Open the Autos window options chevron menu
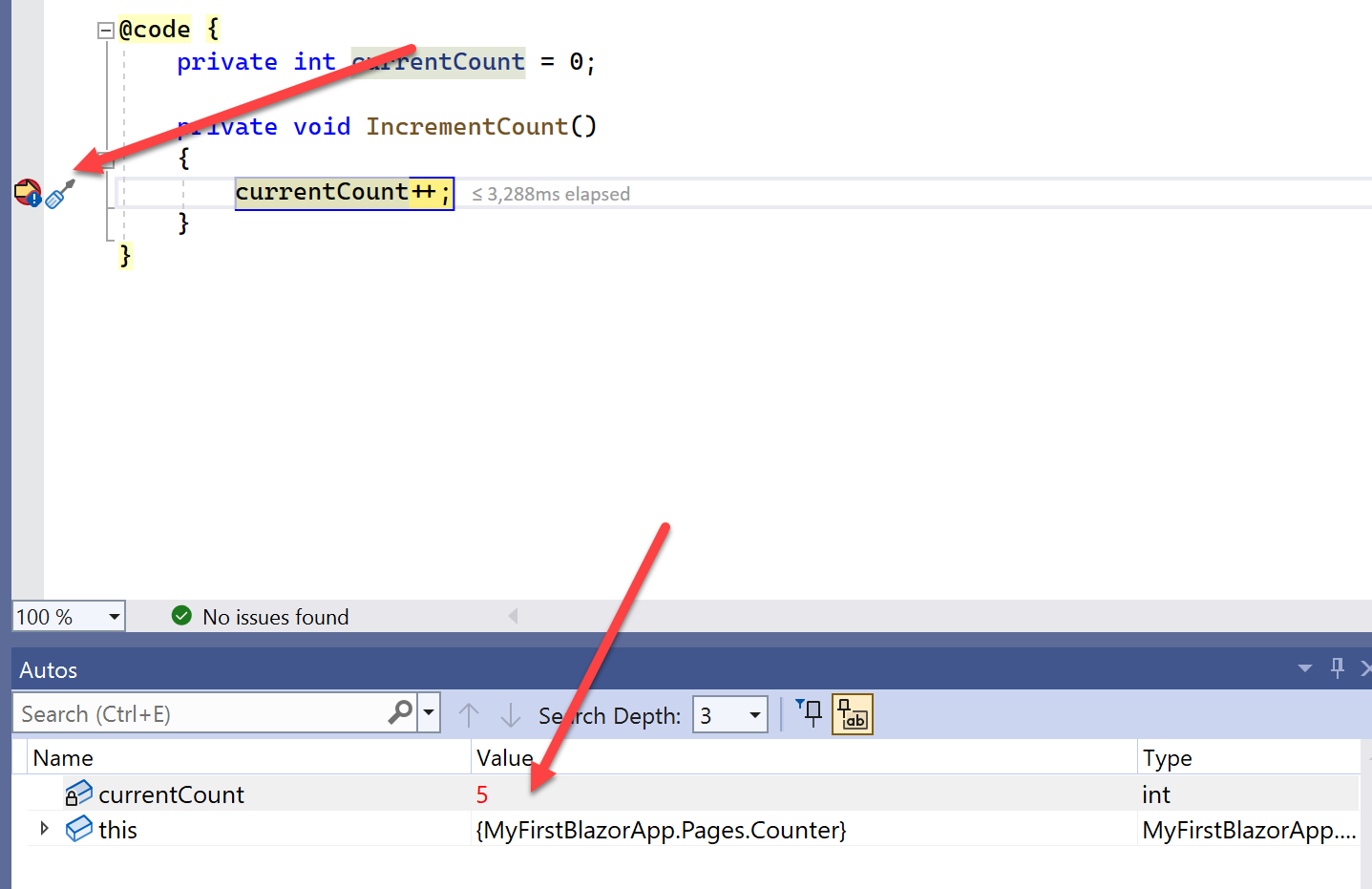Viewport: 1372px width, 889px height. pos(1304,668)
